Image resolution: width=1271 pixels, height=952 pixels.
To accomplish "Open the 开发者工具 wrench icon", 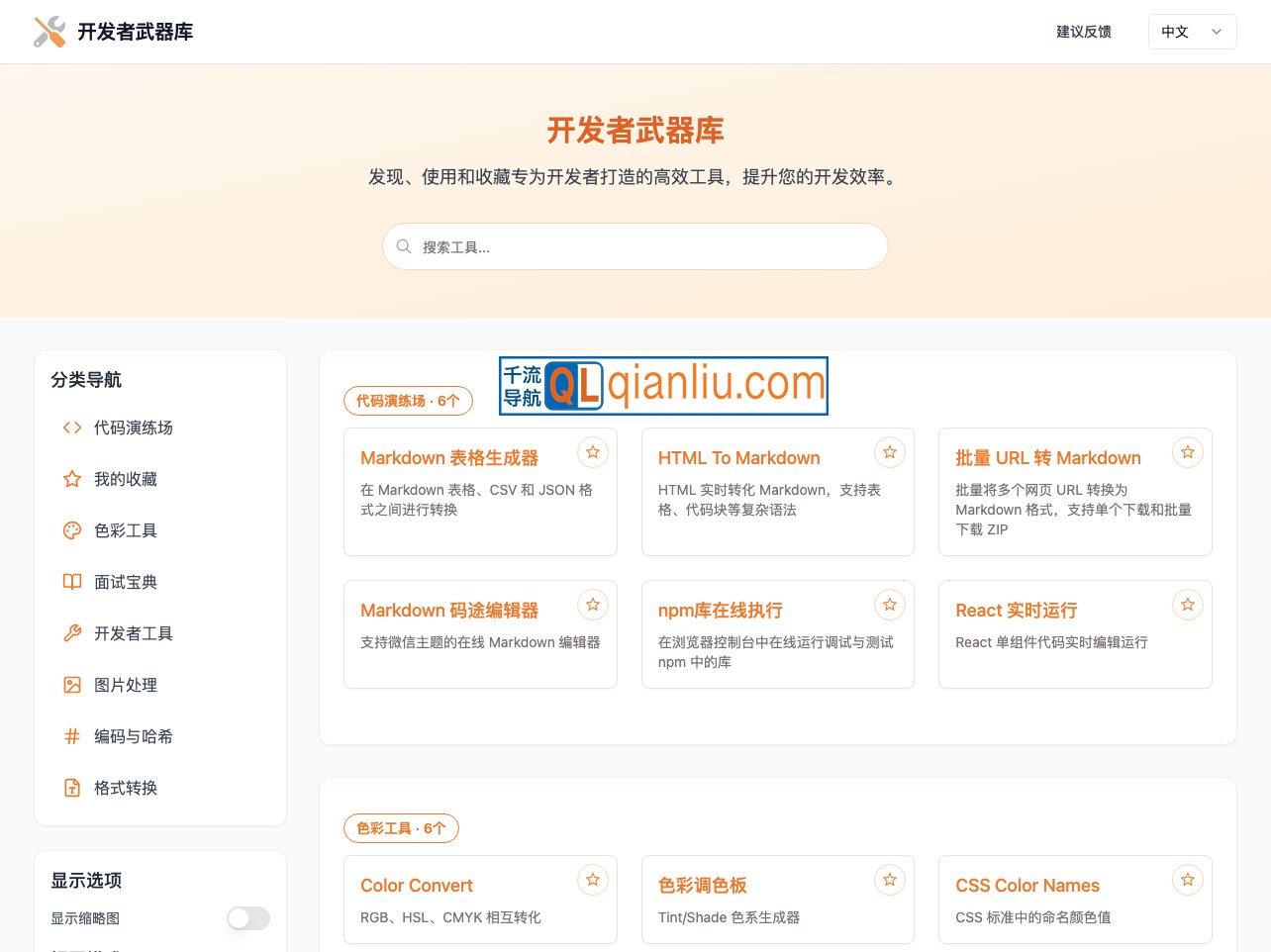I will 71,633.
